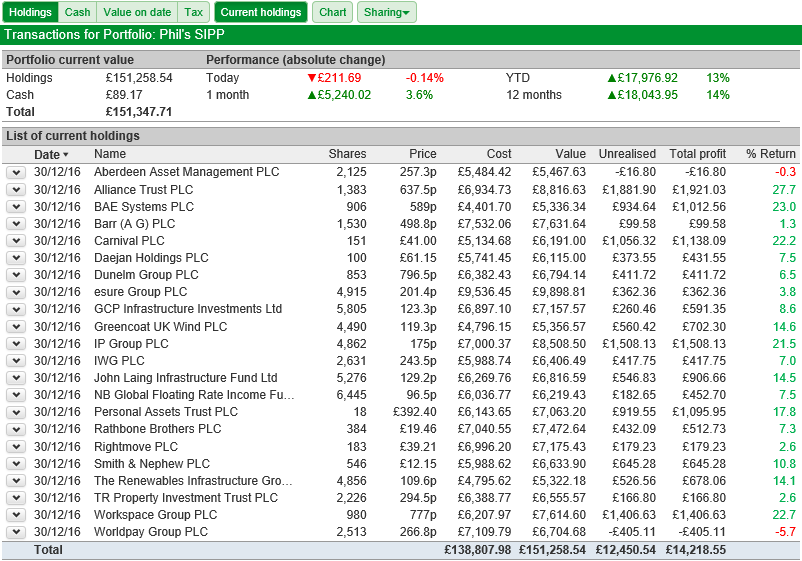Open the Tax tab

(x=194, y=12)
